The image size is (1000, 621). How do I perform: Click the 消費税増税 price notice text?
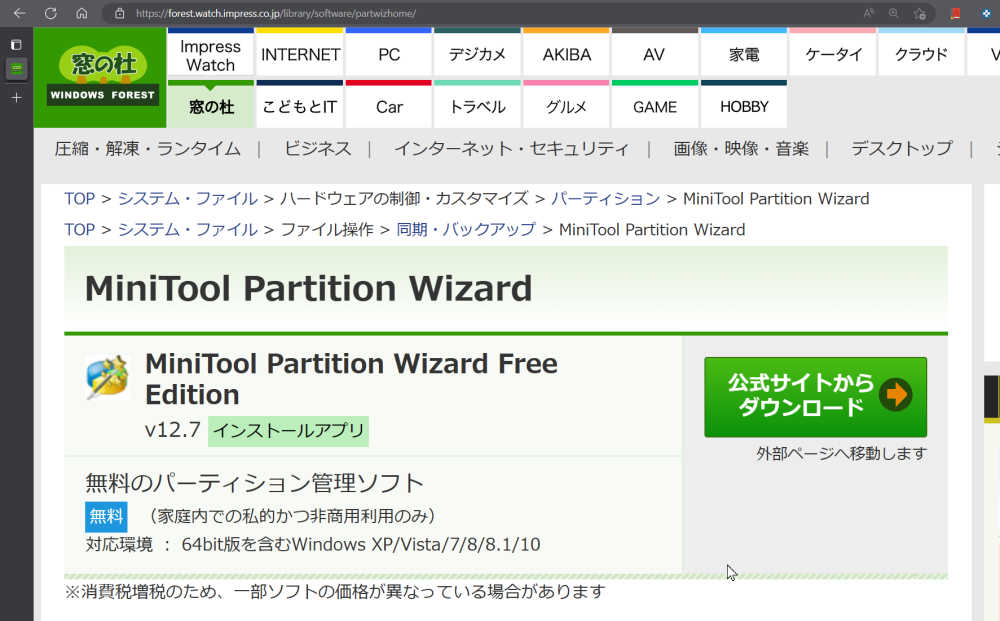coord(335,592)
